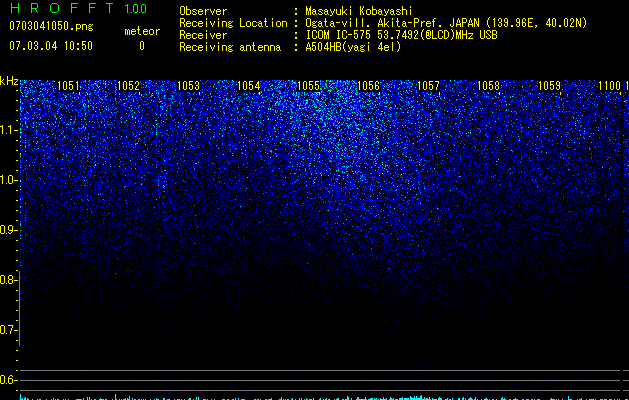Click the 1.0 frequency axis label
Viewport: 629px width, 400px height.
click(x=8, y=180)
